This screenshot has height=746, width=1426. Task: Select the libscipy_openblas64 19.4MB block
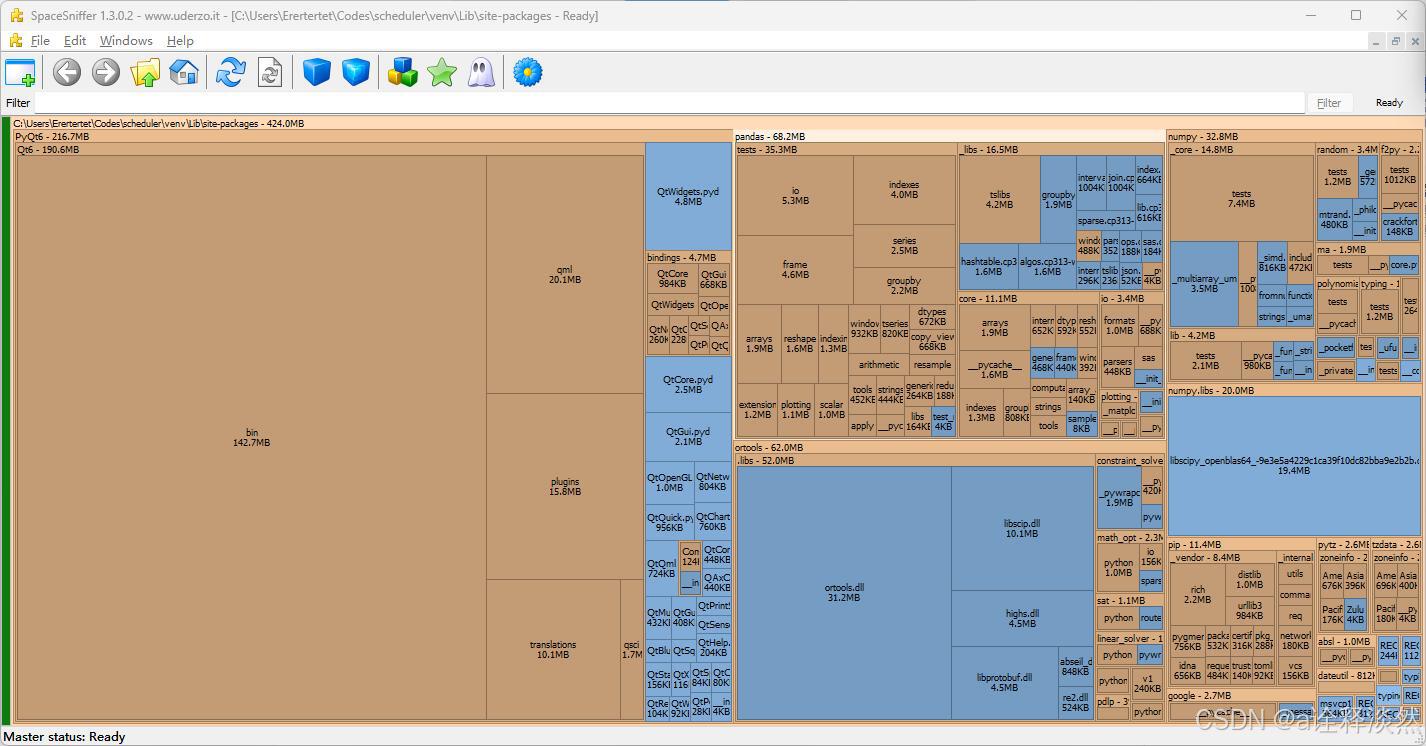click(1295, 465)
